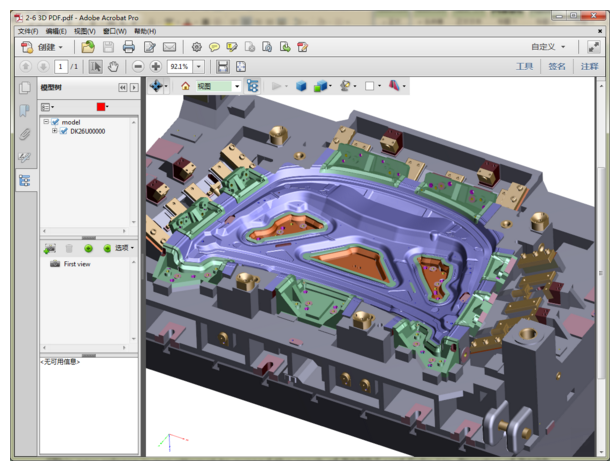Open page thumbnails panel icon
615x468 pixels.
click(x=25, y=87)
